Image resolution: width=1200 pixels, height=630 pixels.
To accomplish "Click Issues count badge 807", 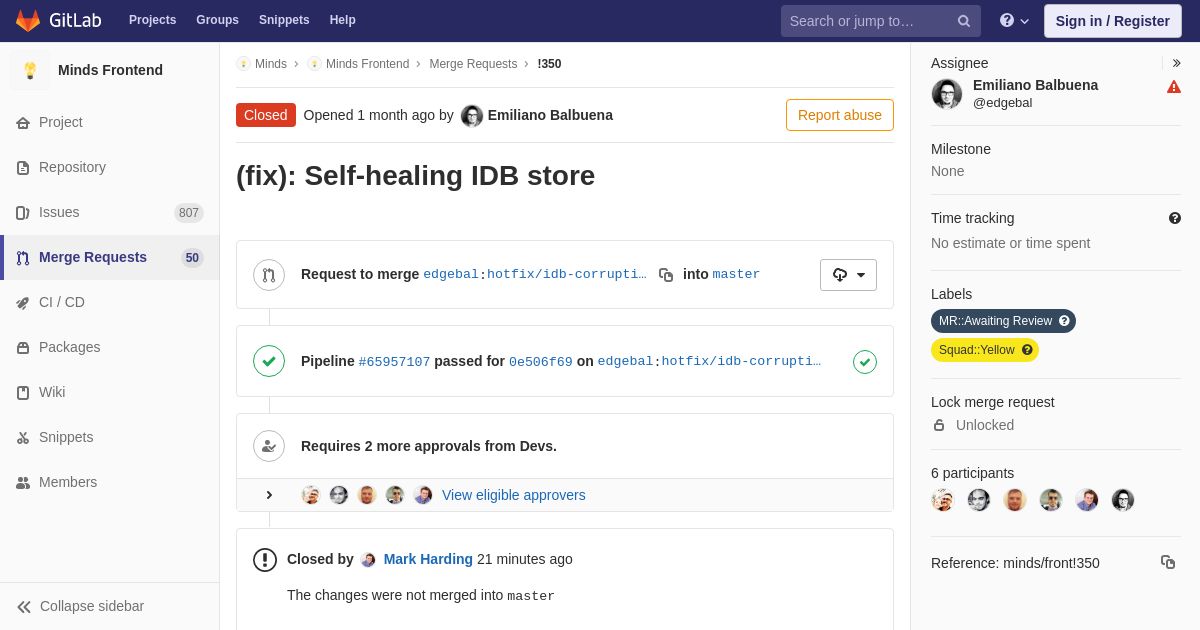I will click(189, 213).
